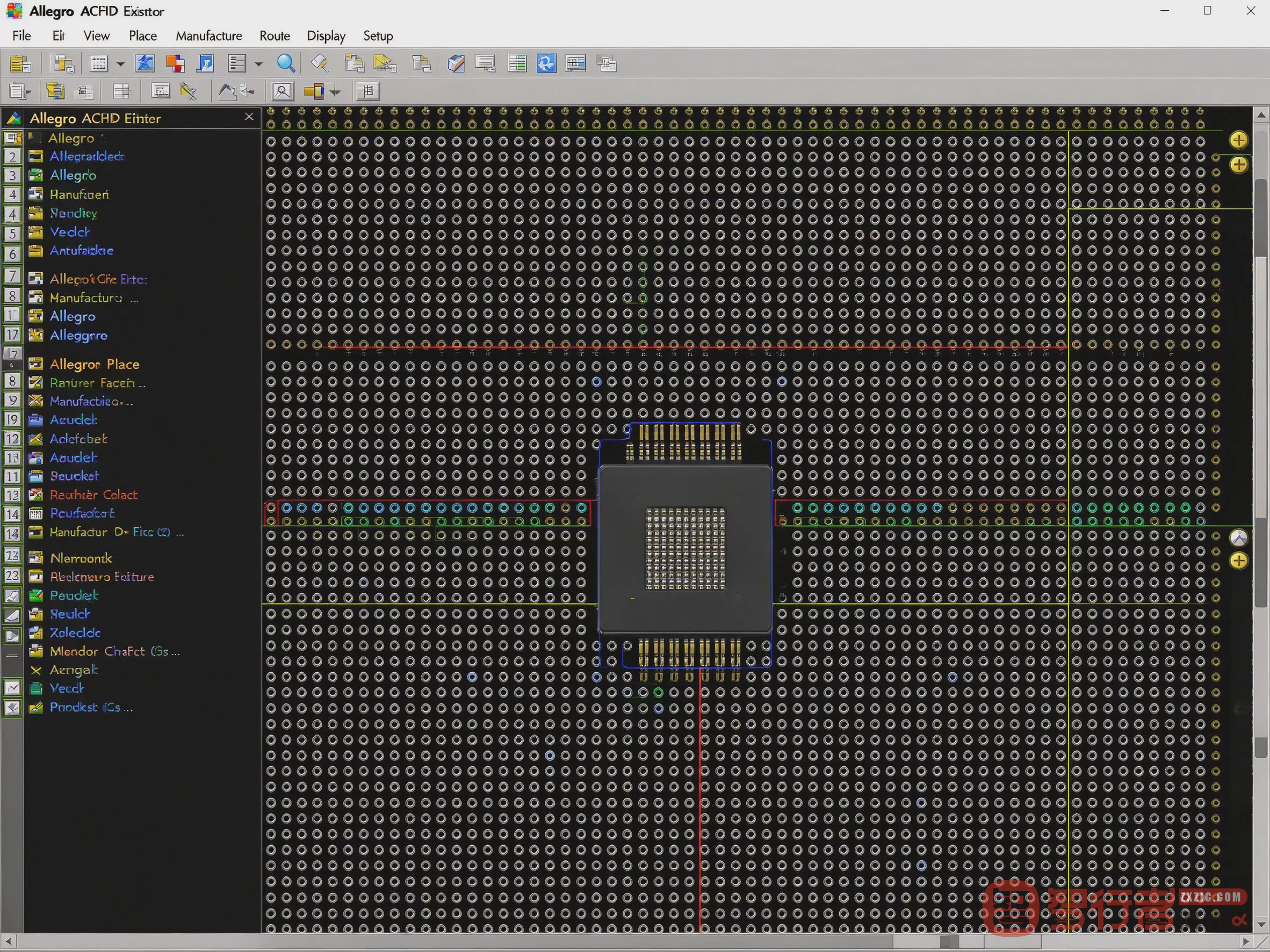Viewport: 1270px width, 952px height.
Task: Toggle the number 13 box beside Reuhter Colact
Action: pos(12,495)
